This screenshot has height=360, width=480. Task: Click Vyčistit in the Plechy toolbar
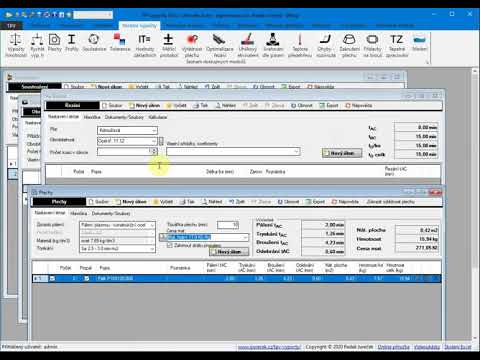(163, 202)
